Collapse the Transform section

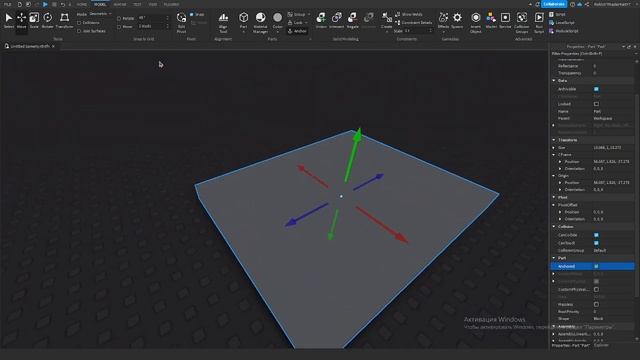554,140
